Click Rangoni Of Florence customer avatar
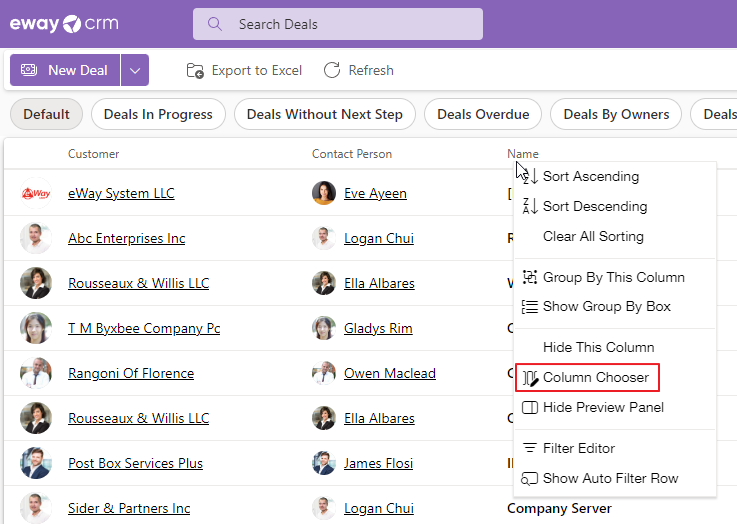 [x=36, y=373]
